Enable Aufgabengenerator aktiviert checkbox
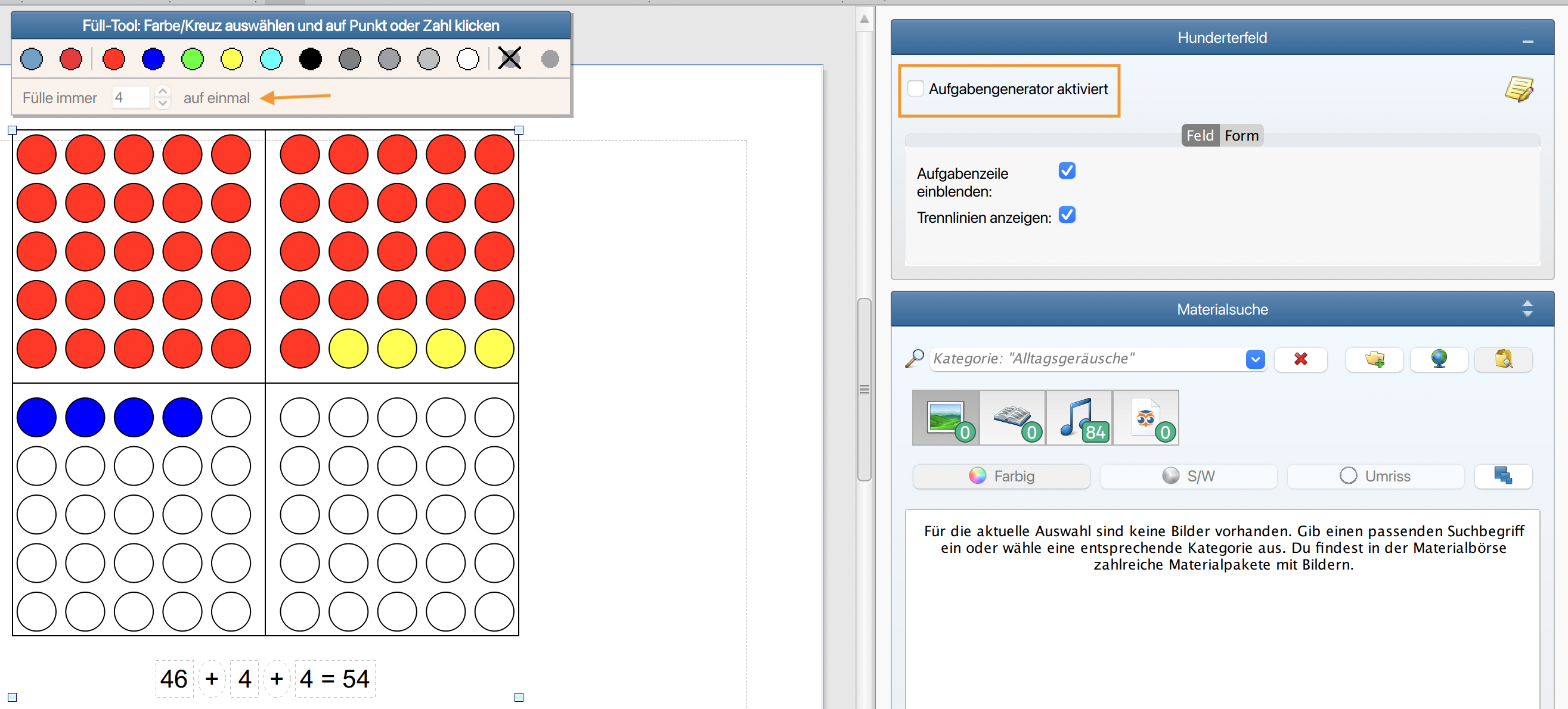 (x=916, y=89)
